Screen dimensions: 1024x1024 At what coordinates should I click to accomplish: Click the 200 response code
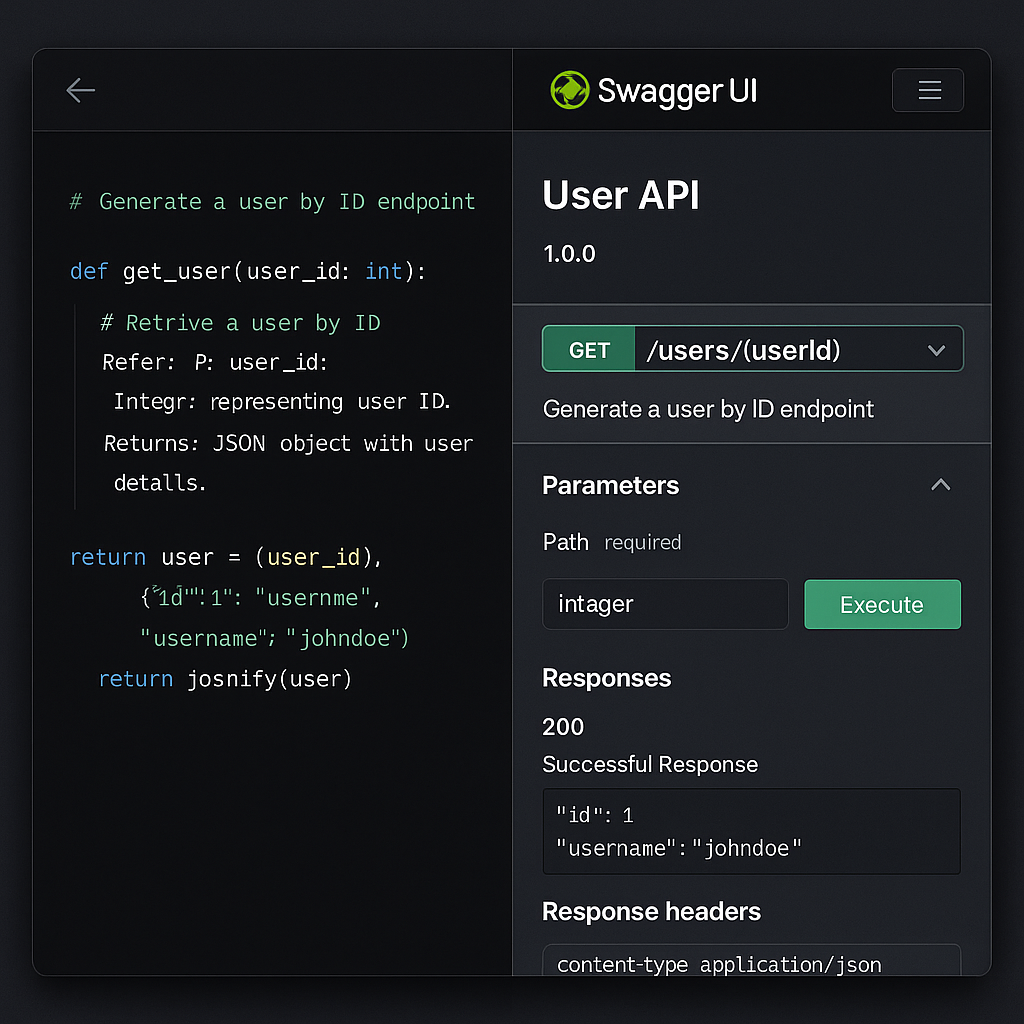pyautogui.click(x=562, y=727)
